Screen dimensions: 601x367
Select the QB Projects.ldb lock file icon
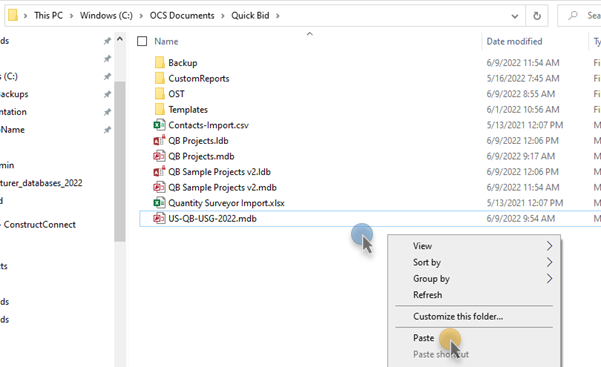point(159,140)
